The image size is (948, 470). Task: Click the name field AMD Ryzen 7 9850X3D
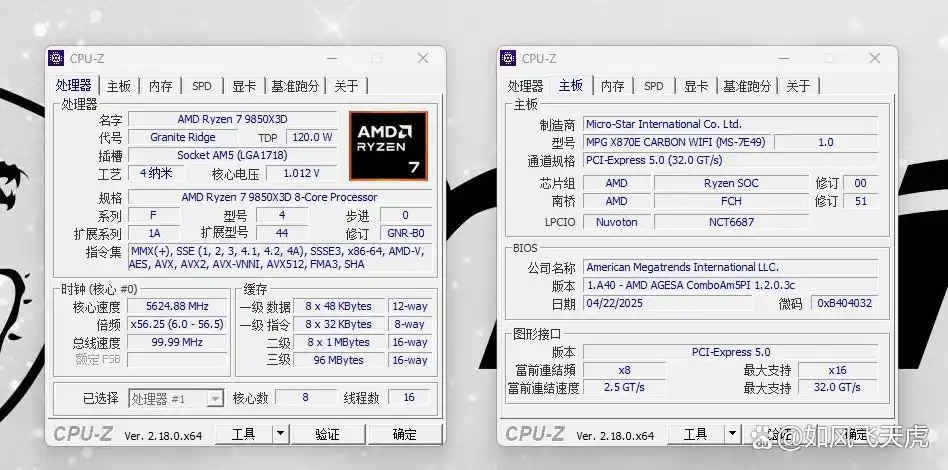pyautogui.click(x=233, y=119)
